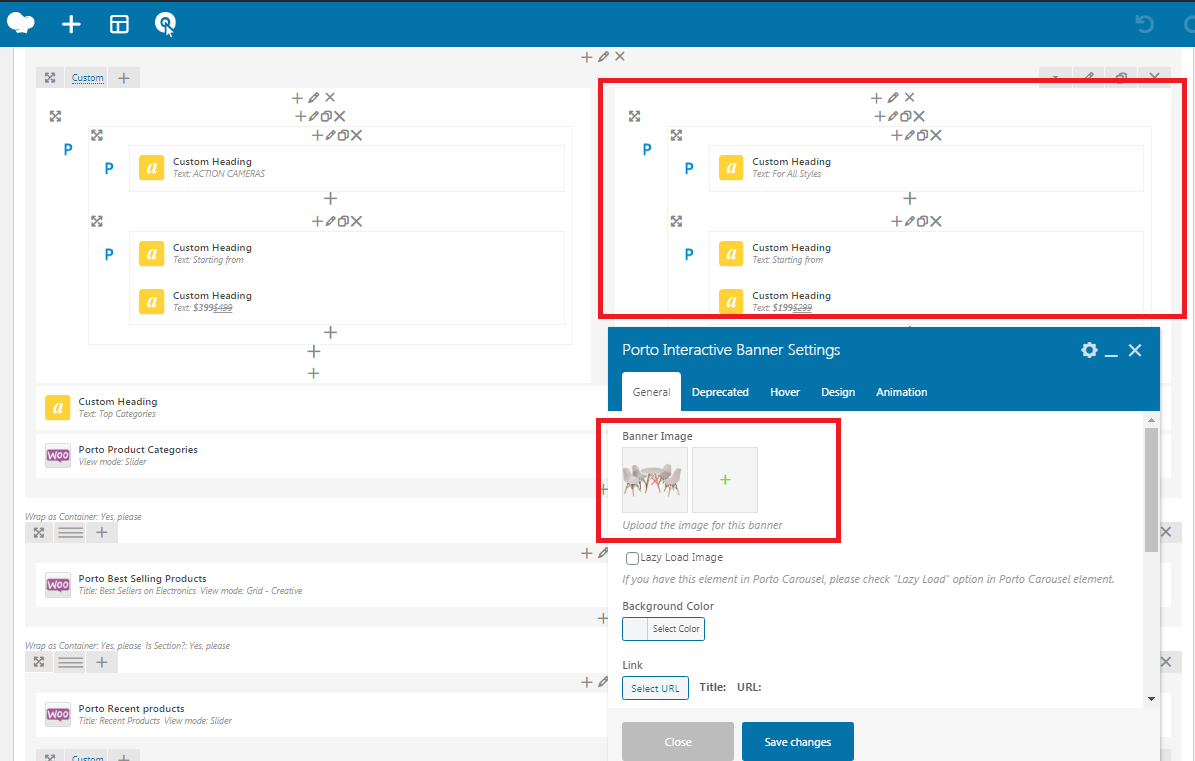Switch to the Hover tab
1195x761 pixels.
(785, 392)
